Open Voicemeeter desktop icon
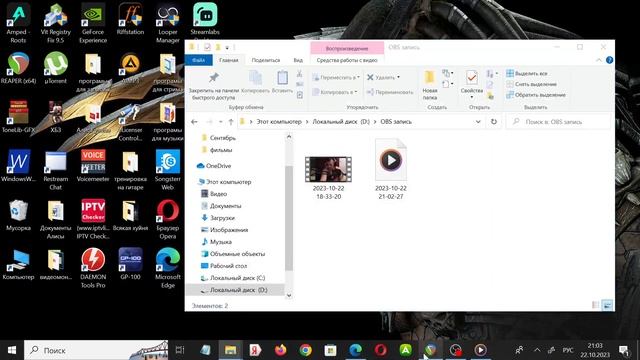 pyautogui.click(x=93, y=166)
